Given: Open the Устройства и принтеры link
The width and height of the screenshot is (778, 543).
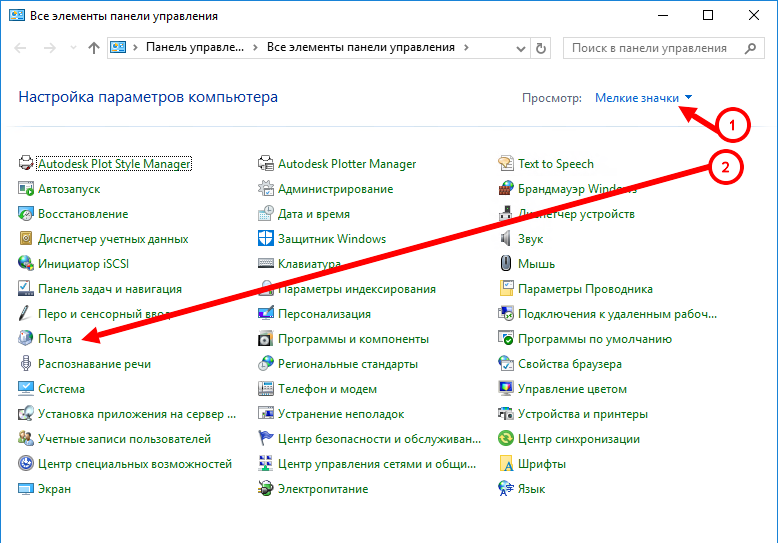Looking at the screenshot, I should (x=582, y=414).
